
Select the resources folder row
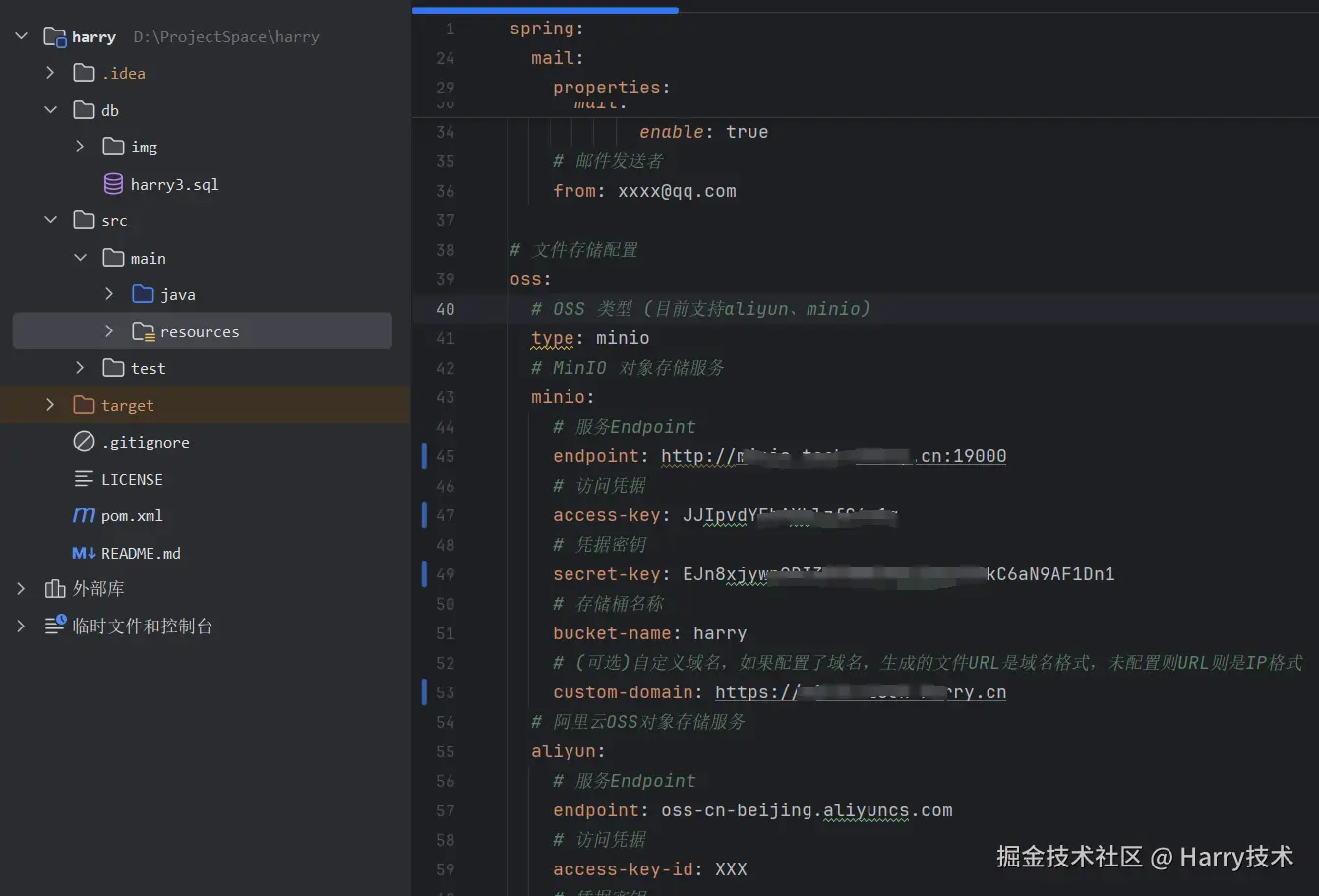pos(203,331)
